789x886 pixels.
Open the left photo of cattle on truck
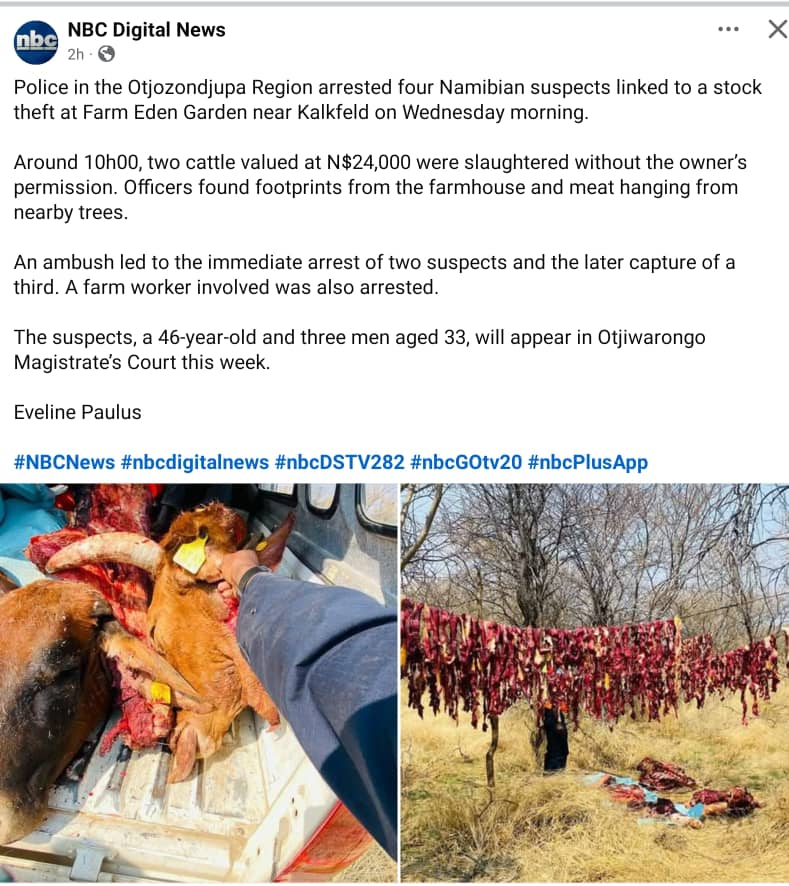click(x=198, y=683)
